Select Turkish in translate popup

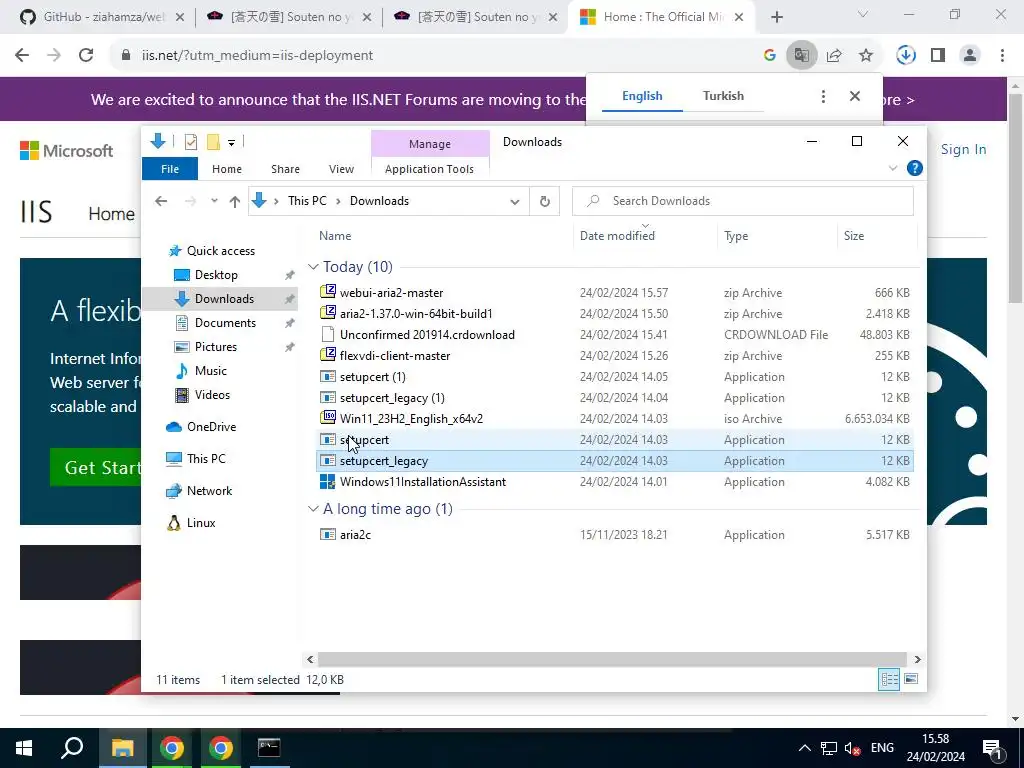click(x=723, y=96)
